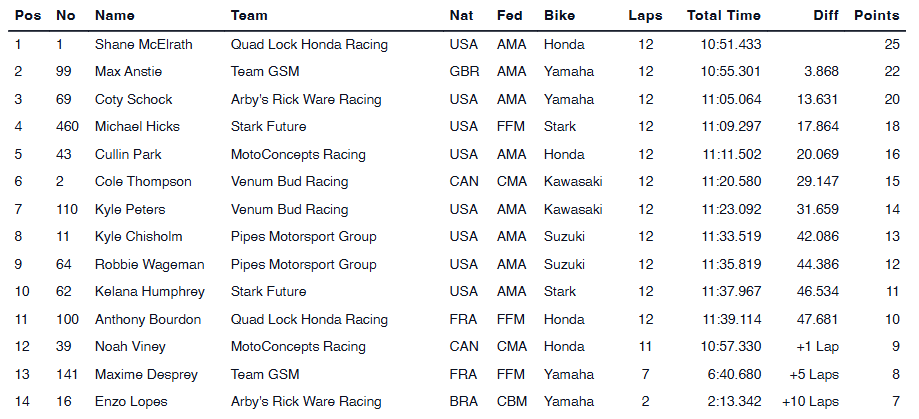Viewport: 919px width, 419px height.
Task: Click the Total Time column header
Action: pyautogui.click(x=724, y=16)
